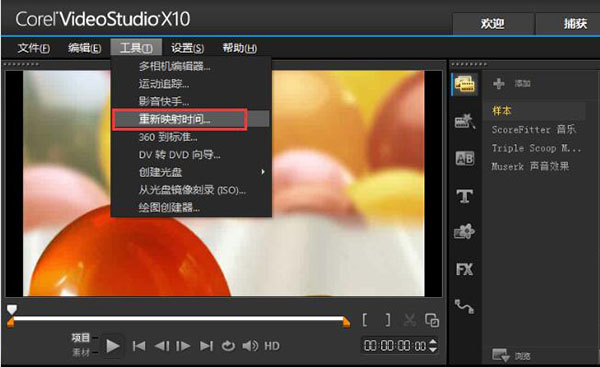Click the right orange trim marker
The height and width of the screenshot is (367, 600).
346,322
